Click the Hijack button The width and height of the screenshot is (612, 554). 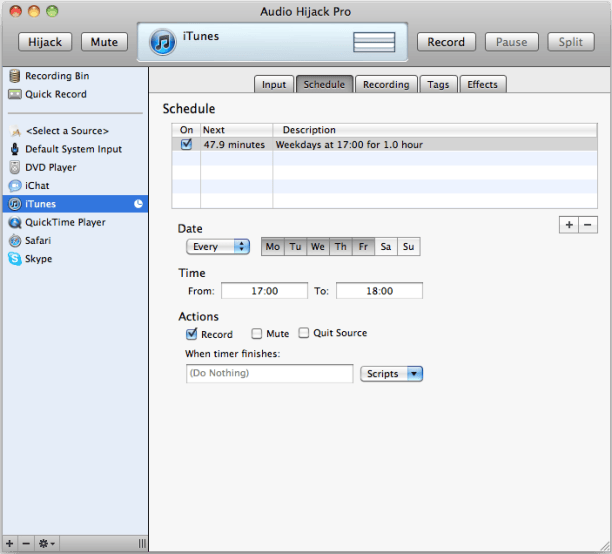coord(45,42)
